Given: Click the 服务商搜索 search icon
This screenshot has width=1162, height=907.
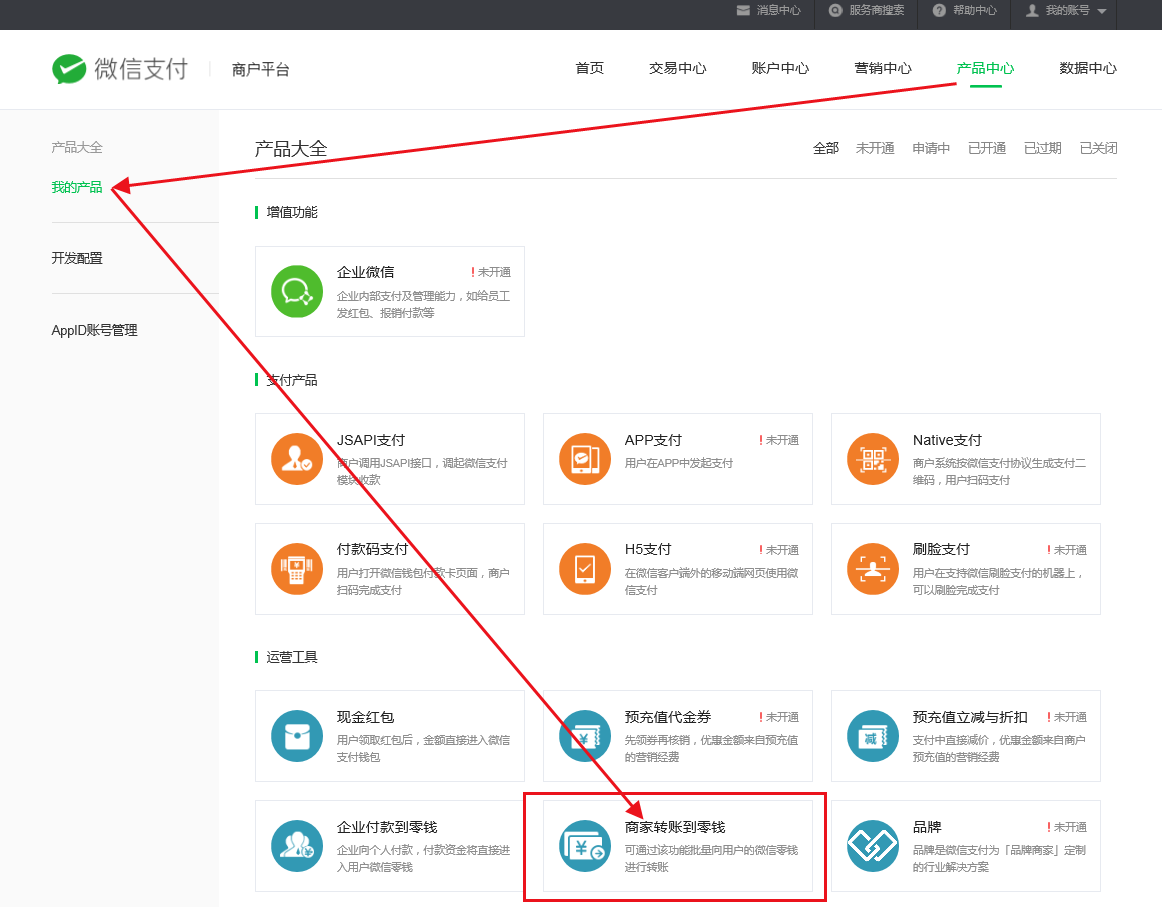Looking at the screenshot, I should (835, 10).
